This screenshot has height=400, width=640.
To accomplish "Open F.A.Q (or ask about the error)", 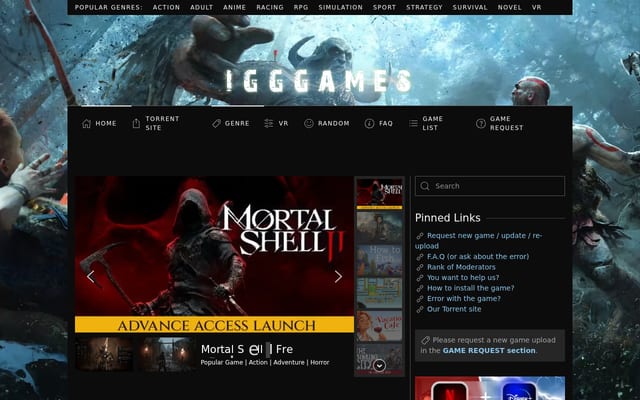I will pos(478,257).
